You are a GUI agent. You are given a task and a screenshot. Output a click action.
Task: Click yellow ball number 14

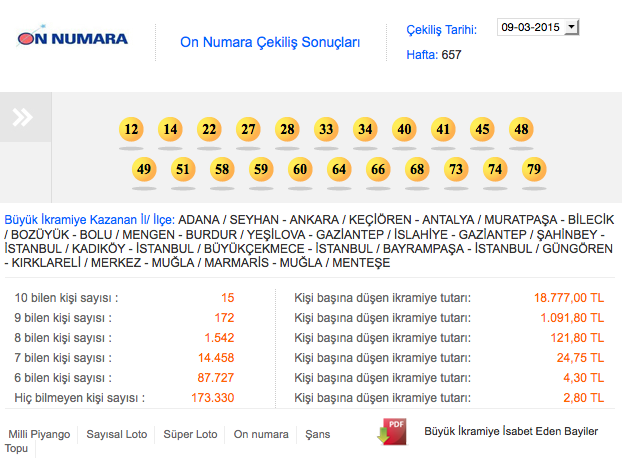point(170,129)
